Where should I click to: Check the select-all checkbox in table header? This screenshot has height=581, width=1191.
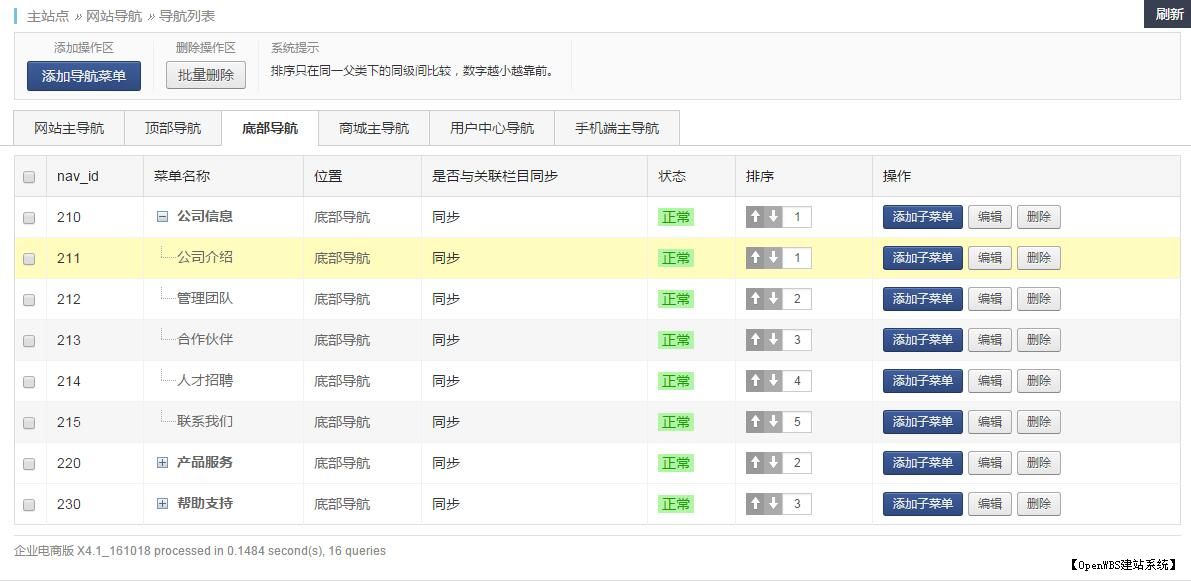click(x=29, y=175)
